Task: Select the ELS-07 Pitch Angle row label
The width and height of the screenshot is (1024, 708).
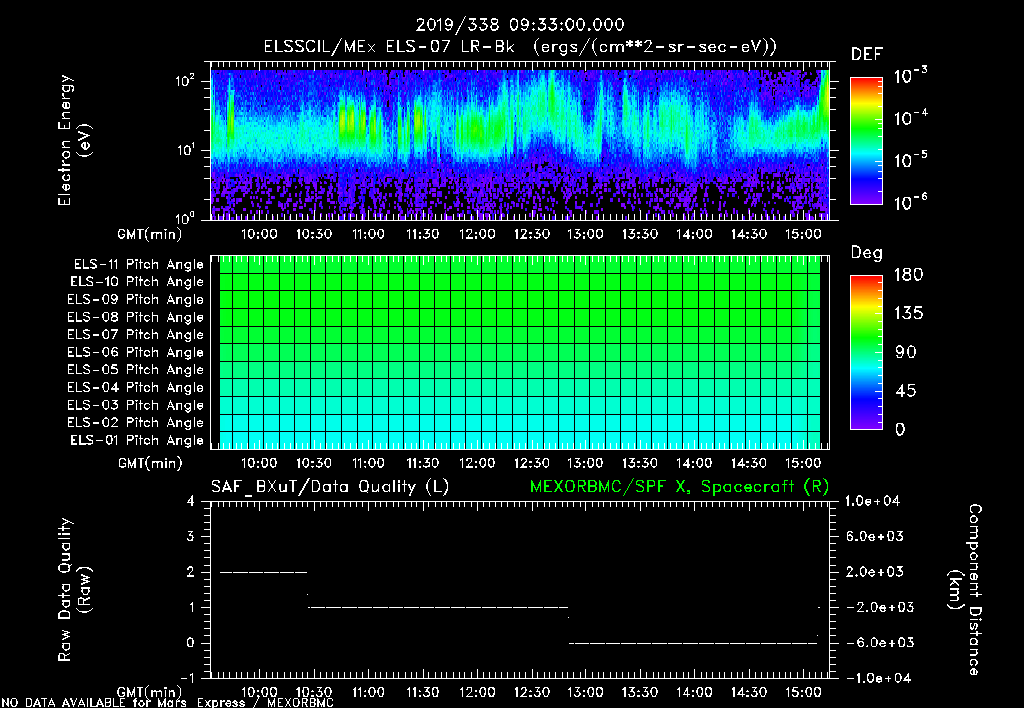Action: pyautogui.click(x=136, y=334)
